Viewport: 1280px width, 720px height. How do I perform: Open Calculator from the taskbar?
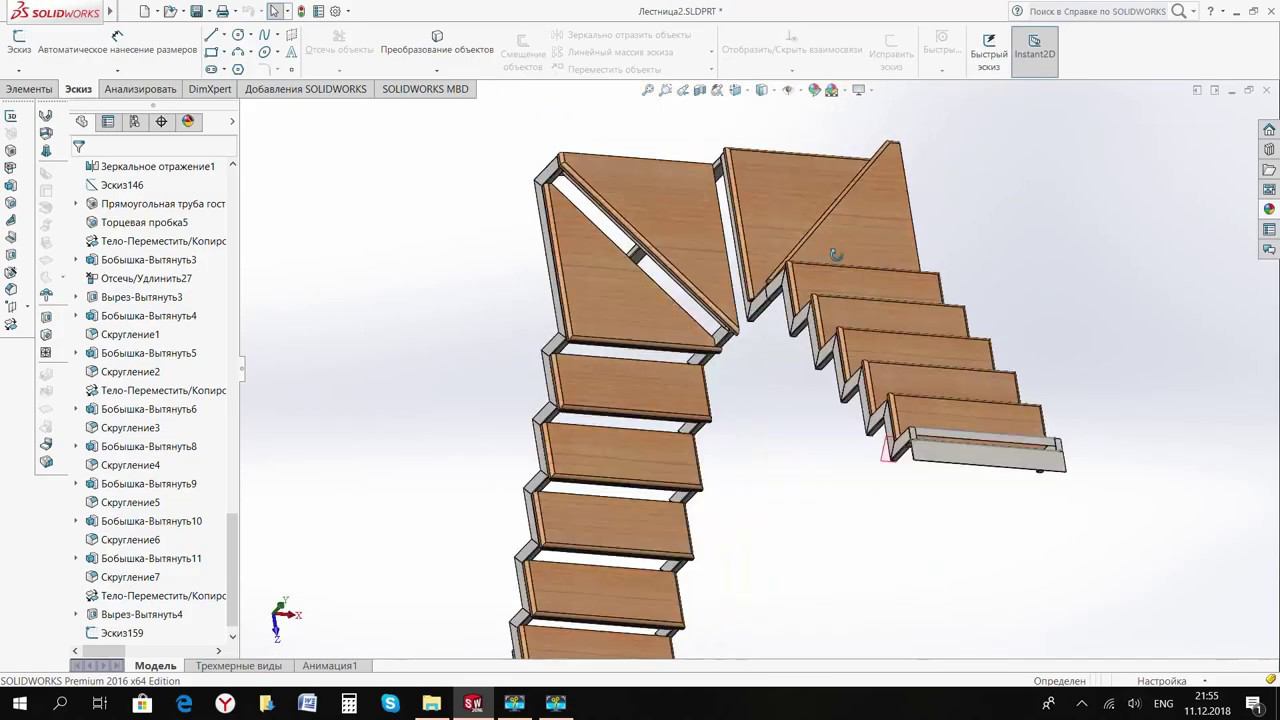point(349,704)
